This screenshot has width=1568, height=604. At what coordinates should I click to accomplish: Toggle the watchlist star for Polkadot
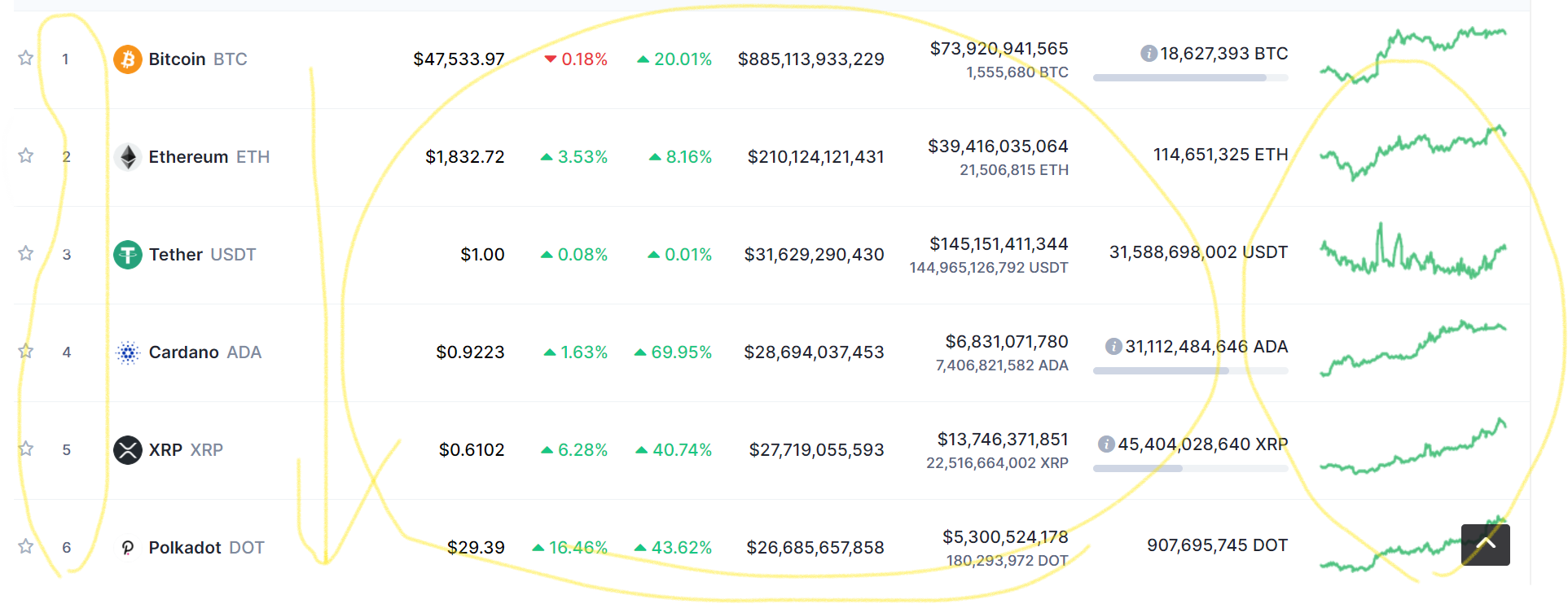click(26, 546)
